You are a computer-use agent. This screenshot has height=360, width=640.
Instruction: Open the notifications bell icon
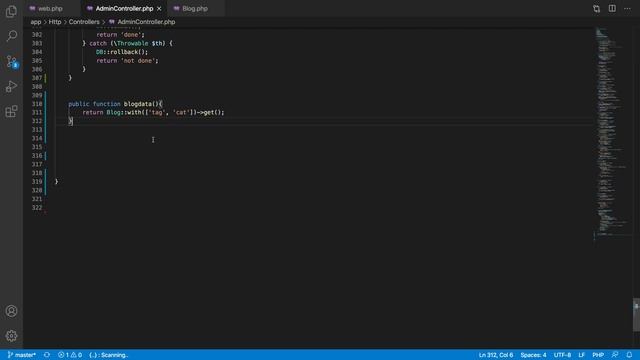point(629,355)
